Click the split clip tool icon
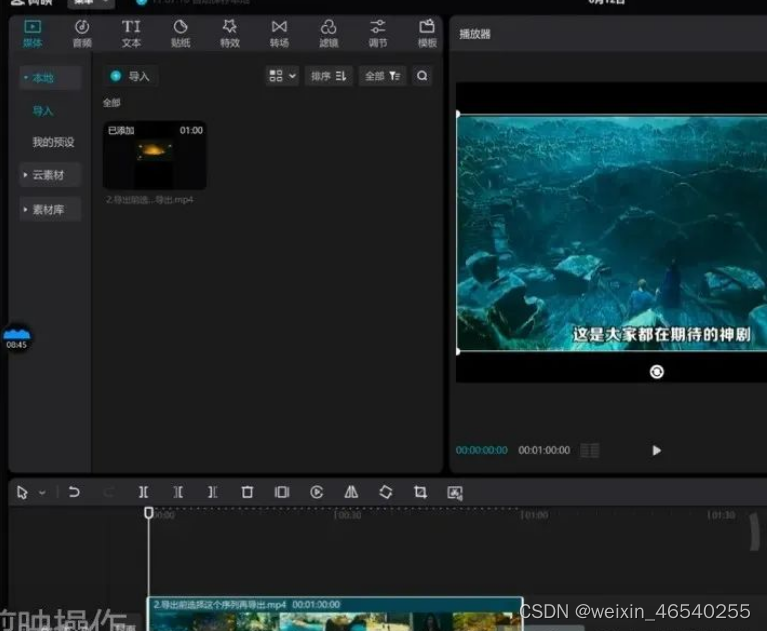The image size is (767, 631). tap(143, 492)
